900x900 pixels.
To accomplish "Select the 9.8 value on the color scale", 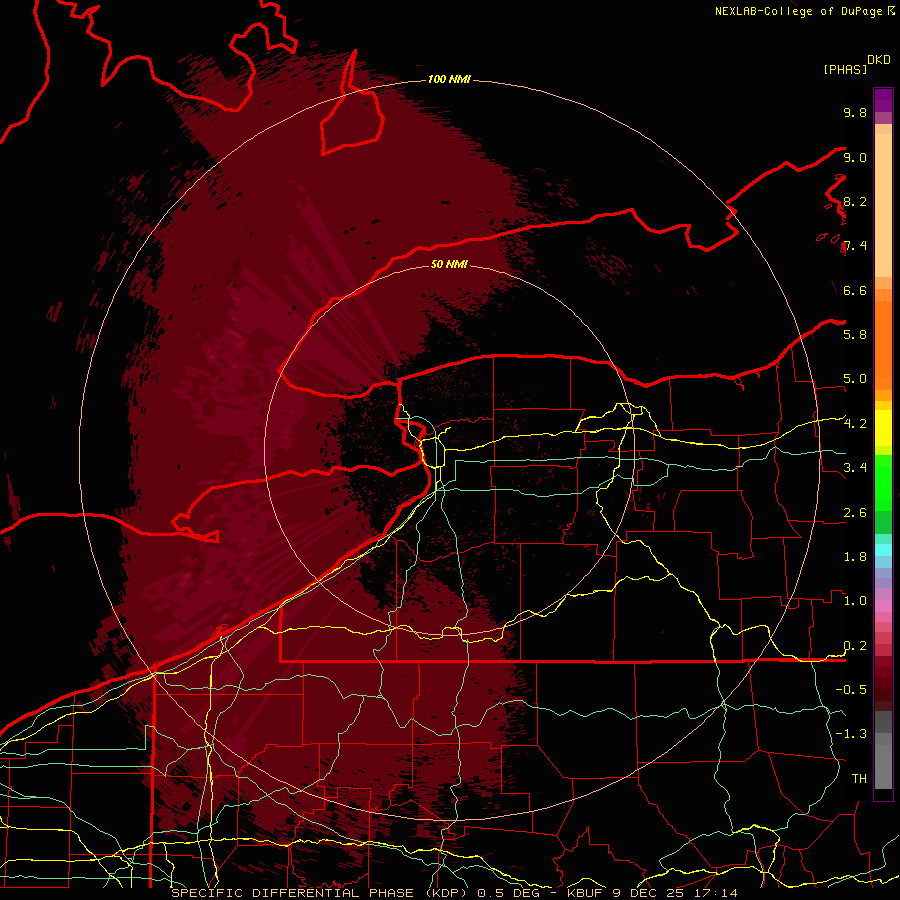I will (855, 112).
